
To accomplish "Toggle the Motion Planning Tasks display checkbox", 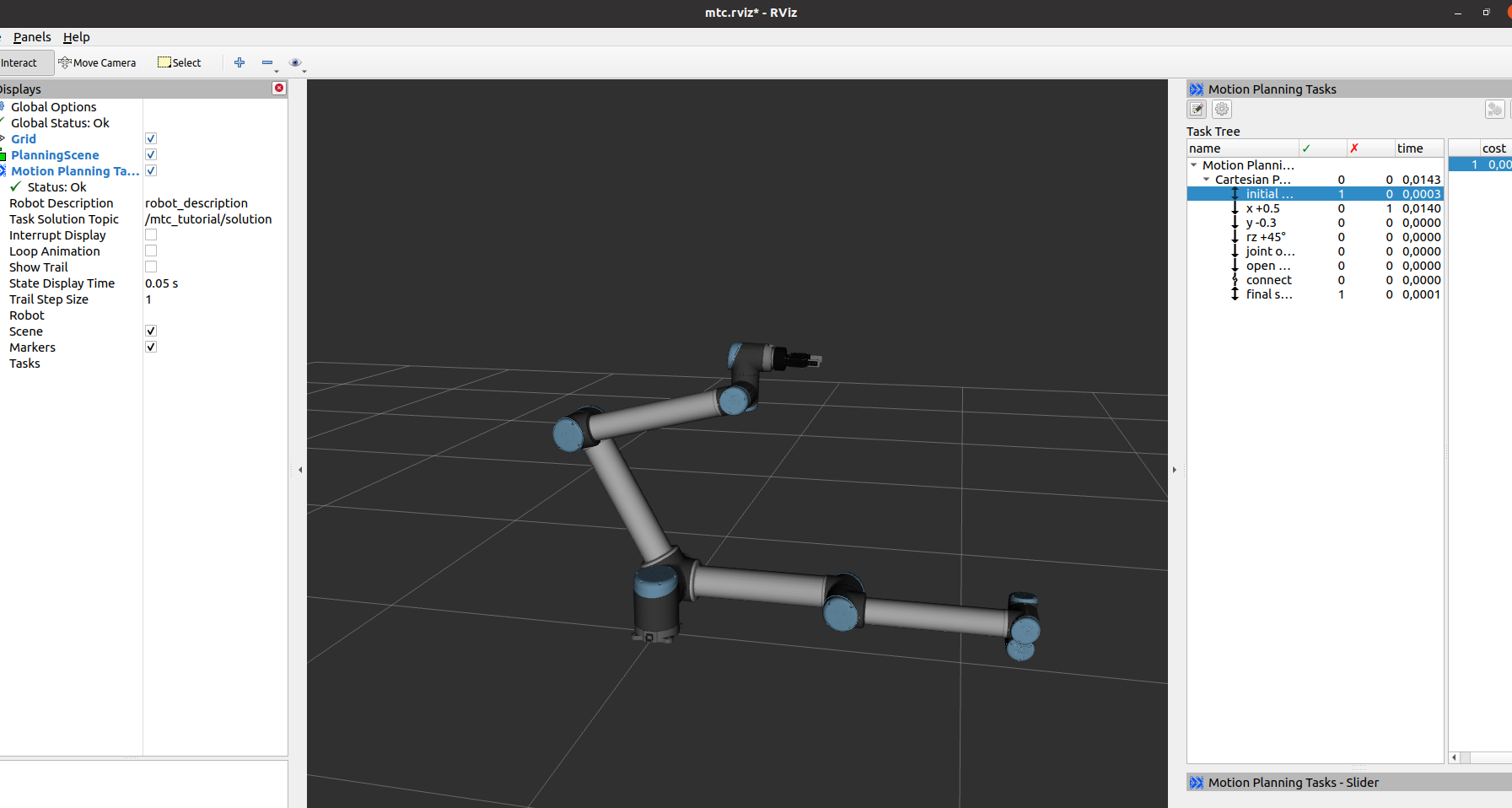I will coord(151,170).
